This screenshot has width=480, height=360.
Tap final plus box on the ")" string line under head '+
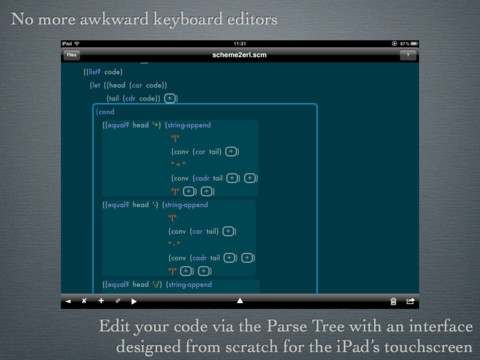point(207,192)
